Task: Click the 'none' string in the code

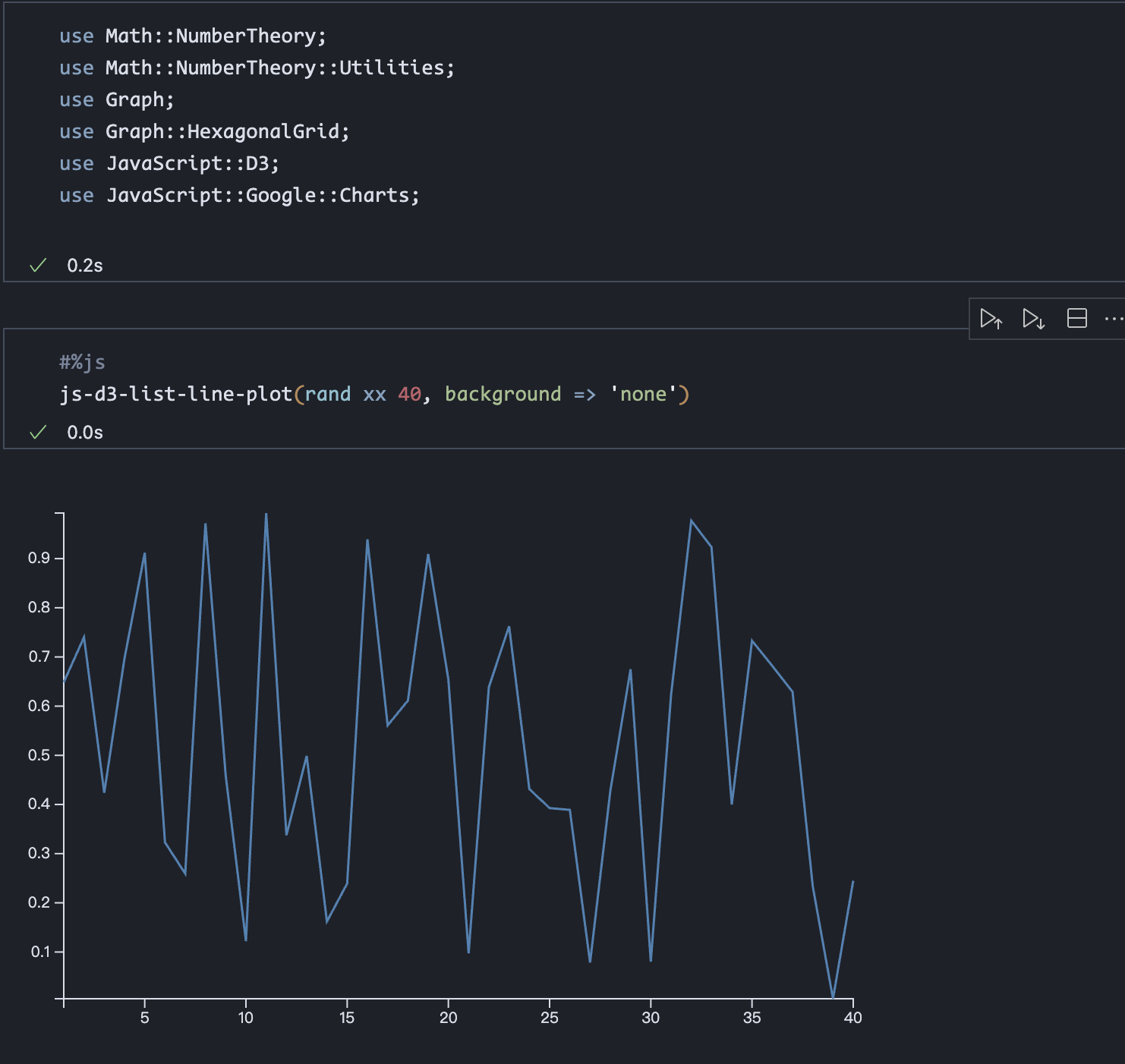Action: pyautogui.click(x=643, y=395)
